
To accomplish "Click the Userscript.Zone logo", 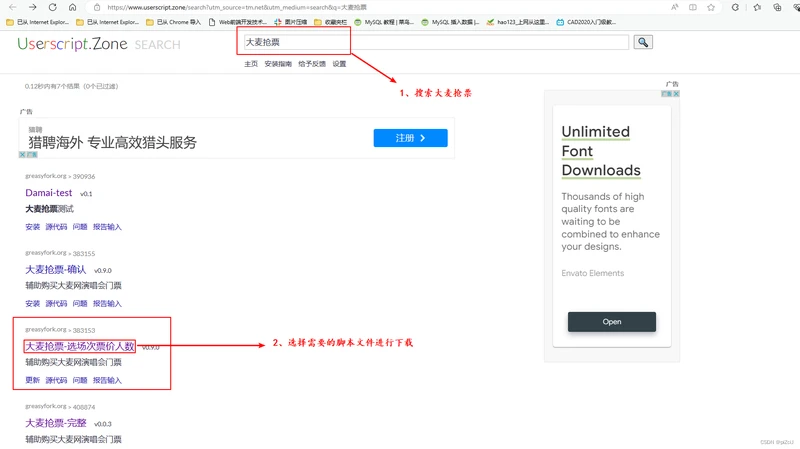I will point(72,44).
